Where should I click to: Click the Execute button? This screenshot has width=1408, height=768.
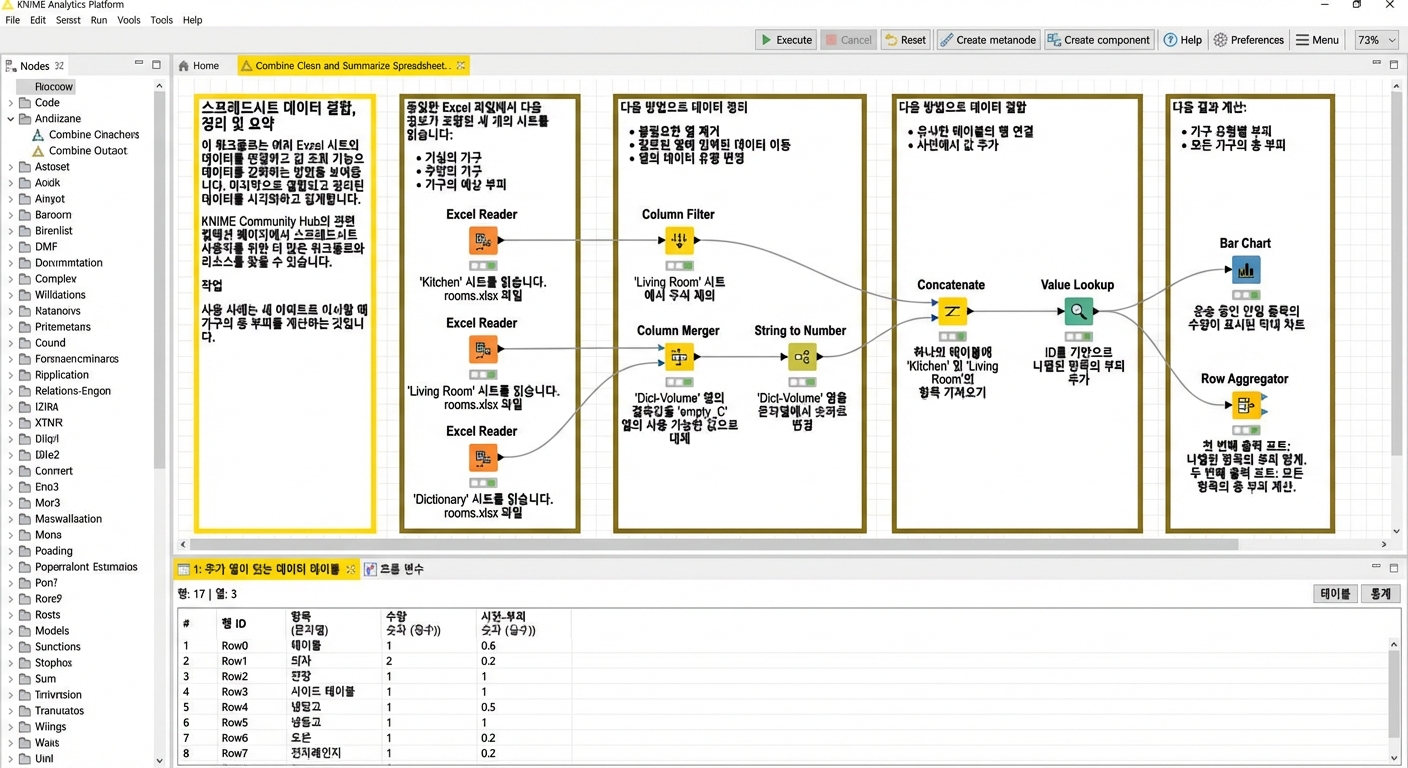click(786, 40)
